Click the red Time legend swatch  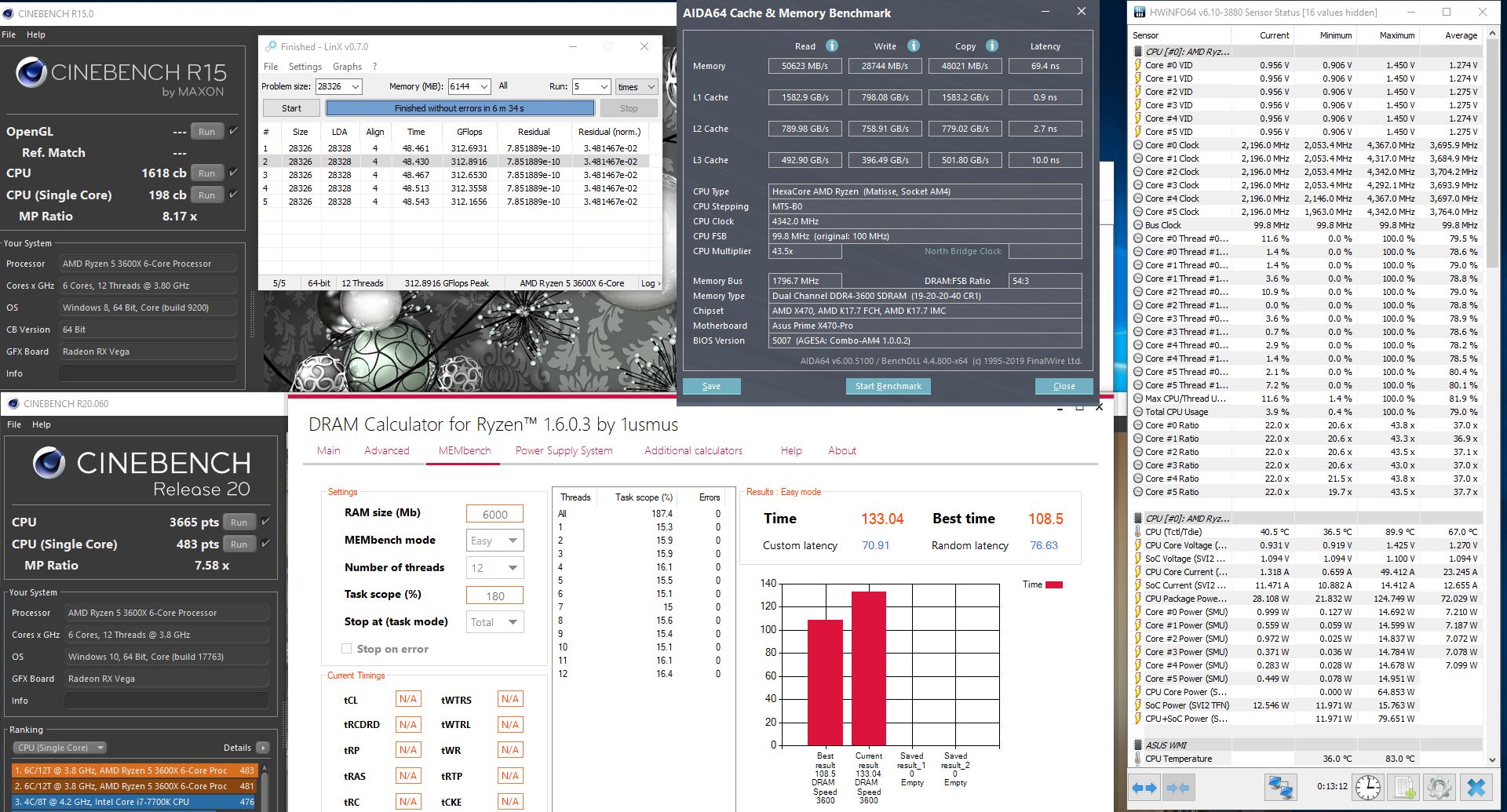coord(1053,584)
